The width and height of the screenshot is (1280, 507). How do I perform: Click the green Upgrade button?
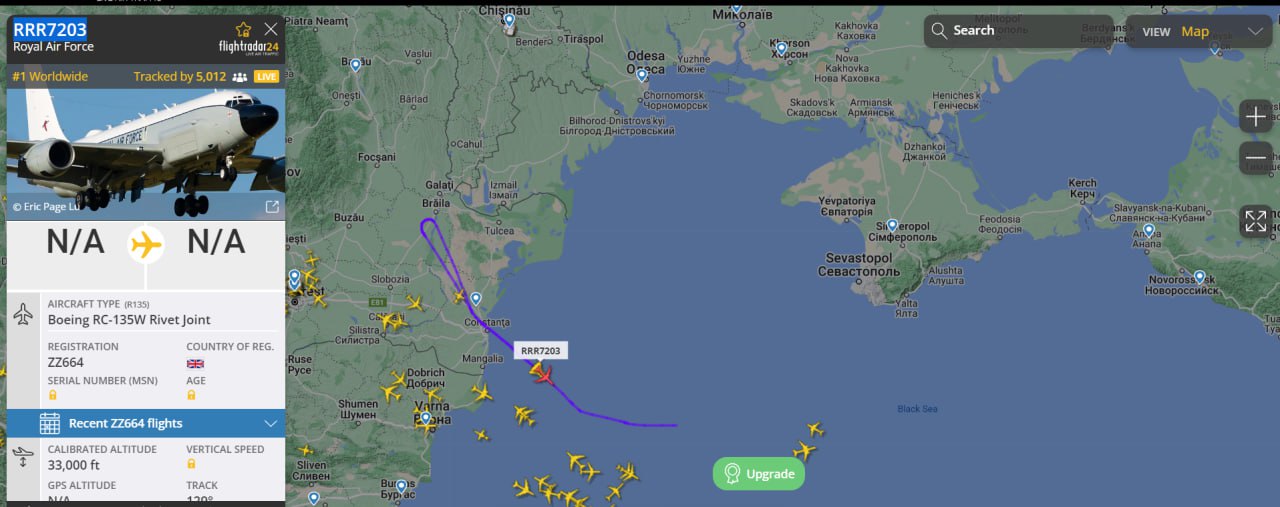759,473
